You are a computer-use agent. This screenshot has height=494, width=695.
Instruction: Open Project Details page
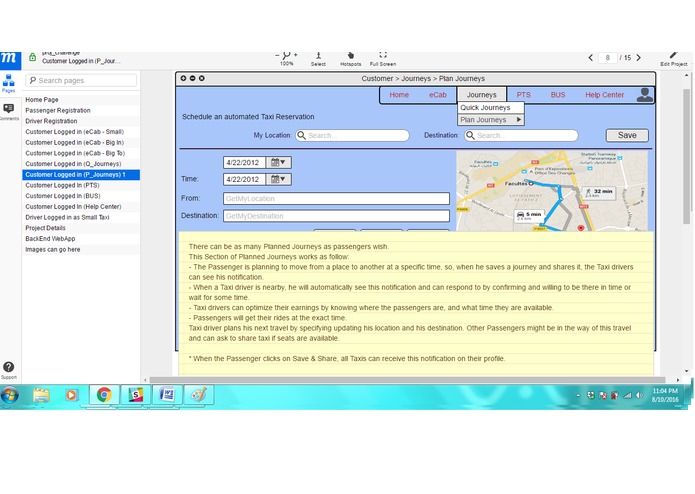tap(81, 228)
